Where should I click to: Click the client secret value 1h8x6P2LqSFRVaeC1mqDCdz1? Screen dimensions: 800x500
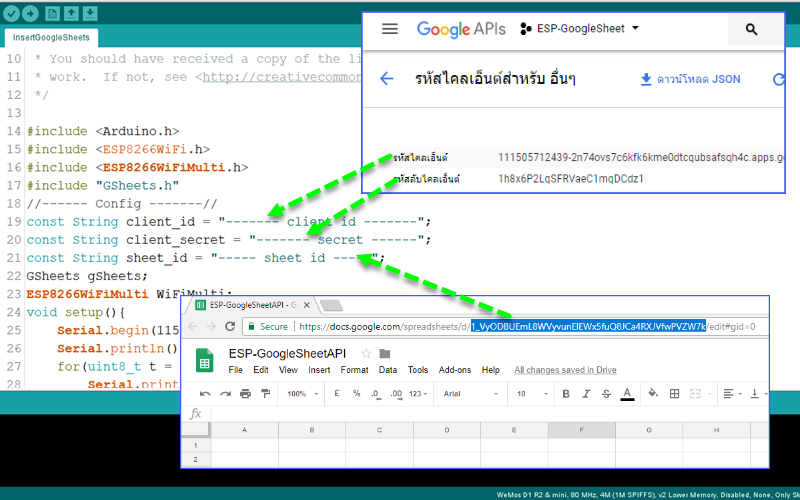click(x=571, y=179)
